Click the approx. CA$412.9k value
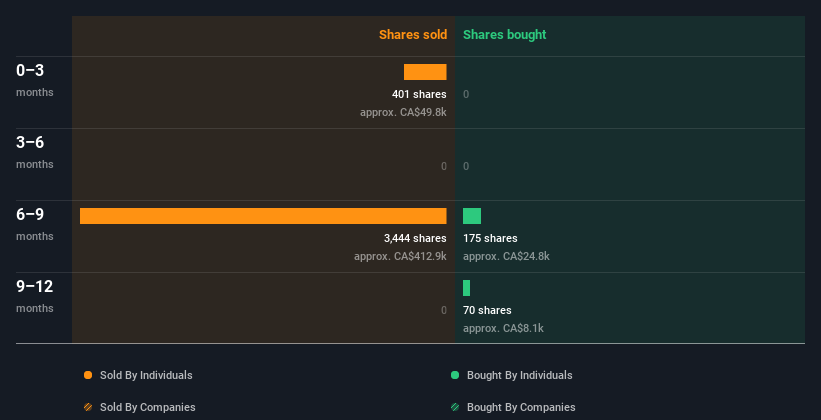Viewport: 821px width, 420px height. (400, 257)
